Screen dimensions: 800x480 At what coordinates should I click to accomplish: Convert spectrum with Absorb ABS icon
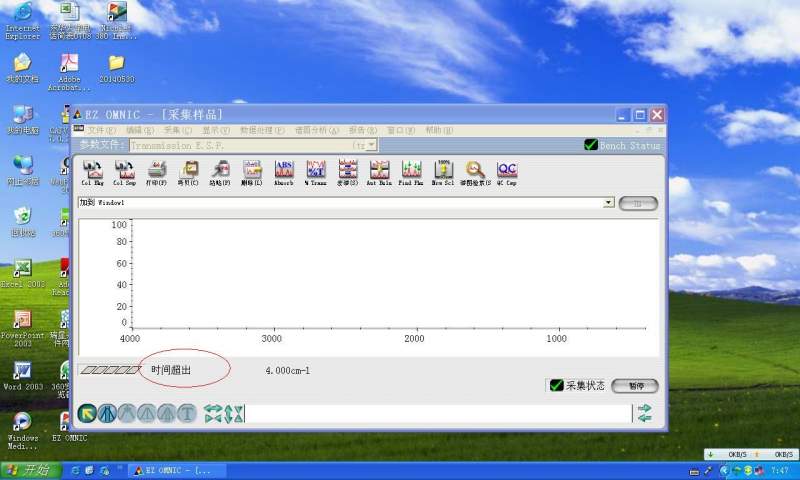click(284, 173)
